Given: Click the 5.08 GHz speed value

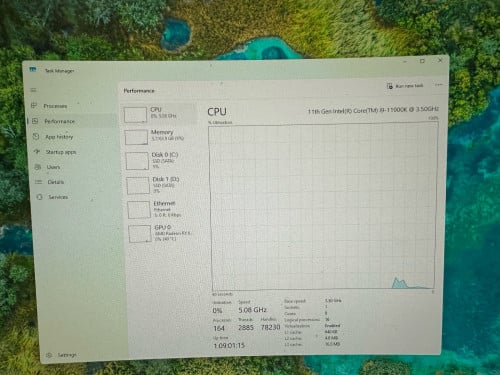Looking at the screenshot, I should coord(252,310).
